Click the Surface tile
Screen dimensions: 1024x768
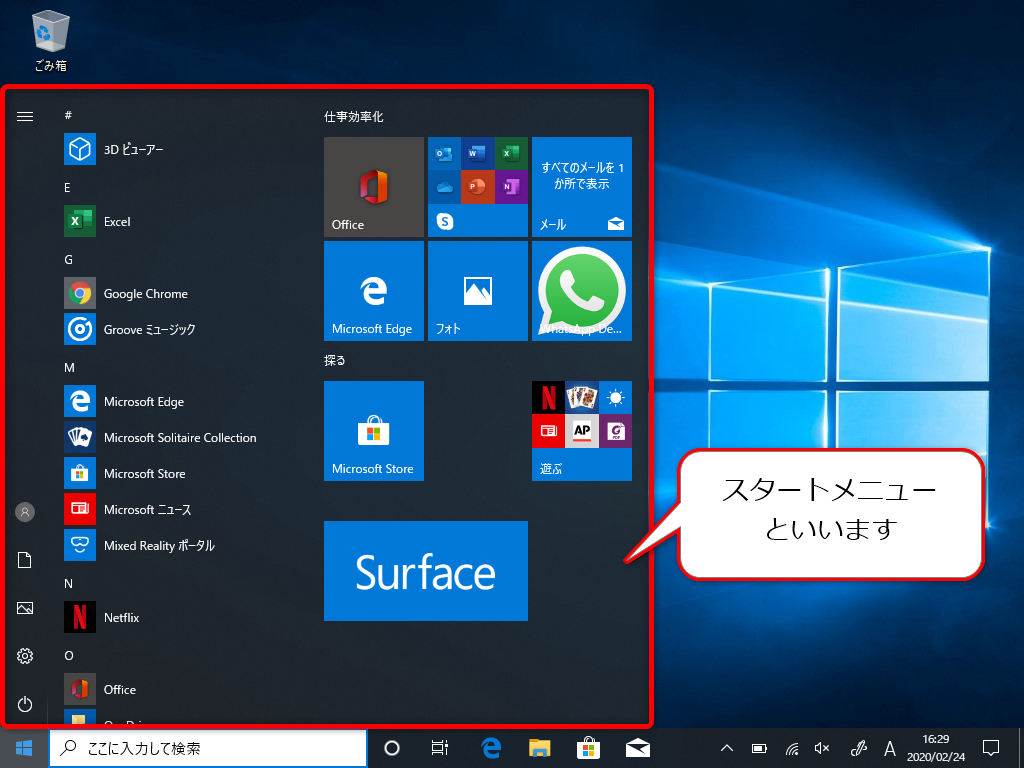pyautogui.click(x=425, y=571)
